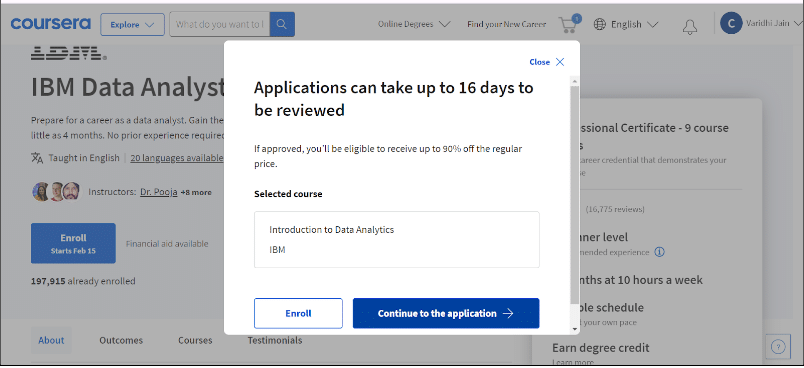Click the Earn degree credit heading
This screenshot has height=368, width=804.
point(600,347)
